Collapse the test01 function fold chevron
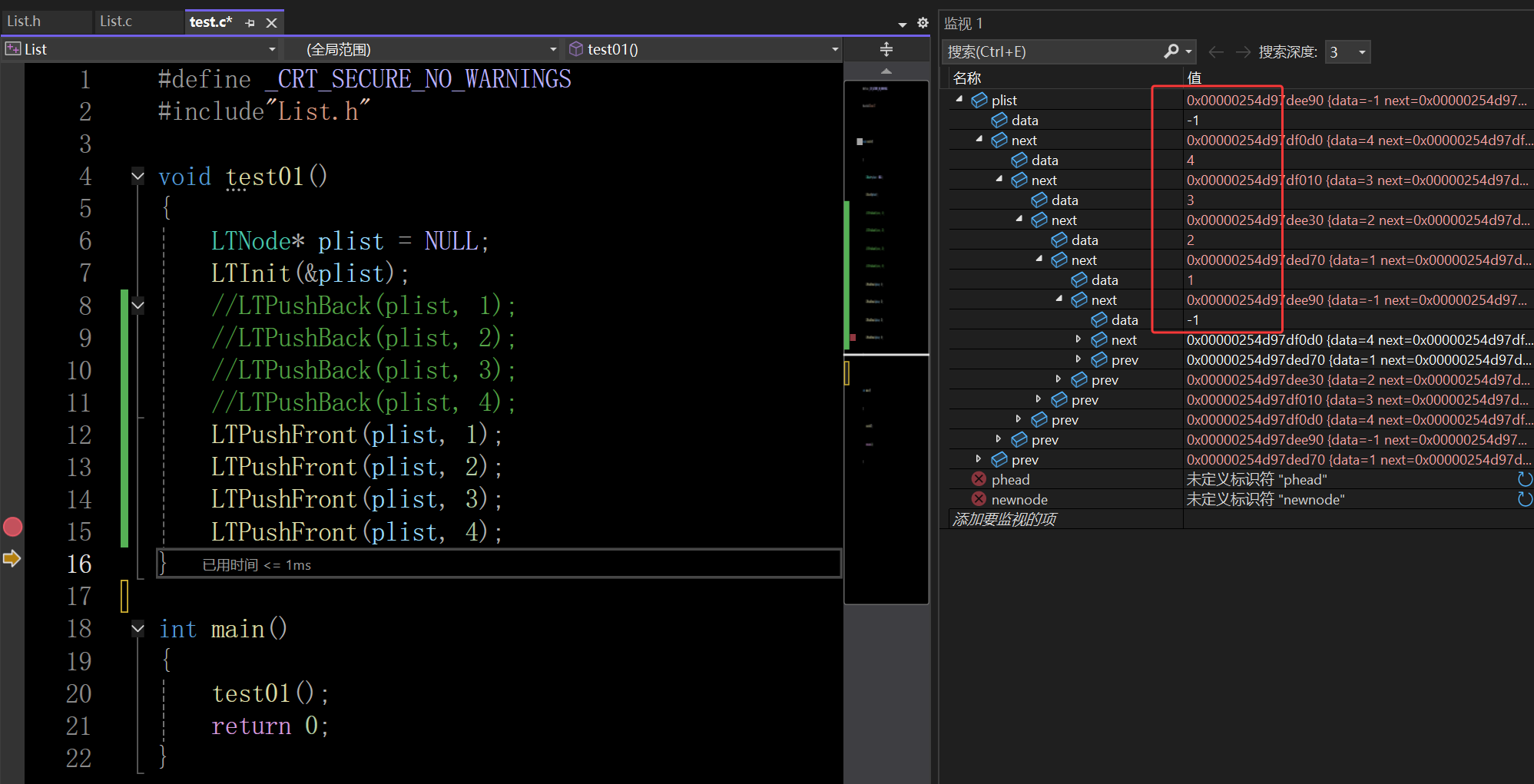Image resolution: width=1534 pixels, height=784 pixels. point(137,176)
